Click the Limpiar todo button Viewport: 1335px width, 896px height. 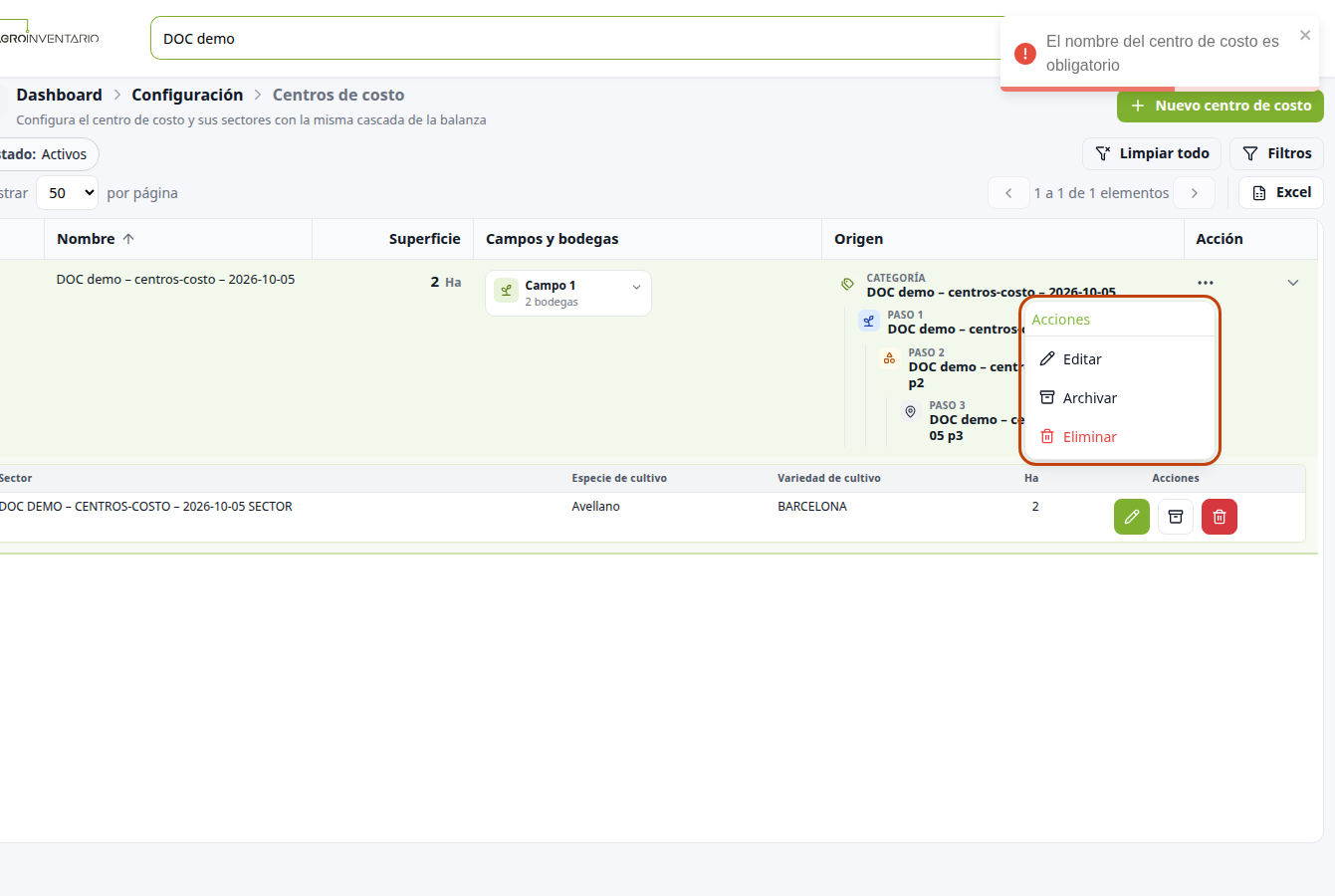point(1152,153)
